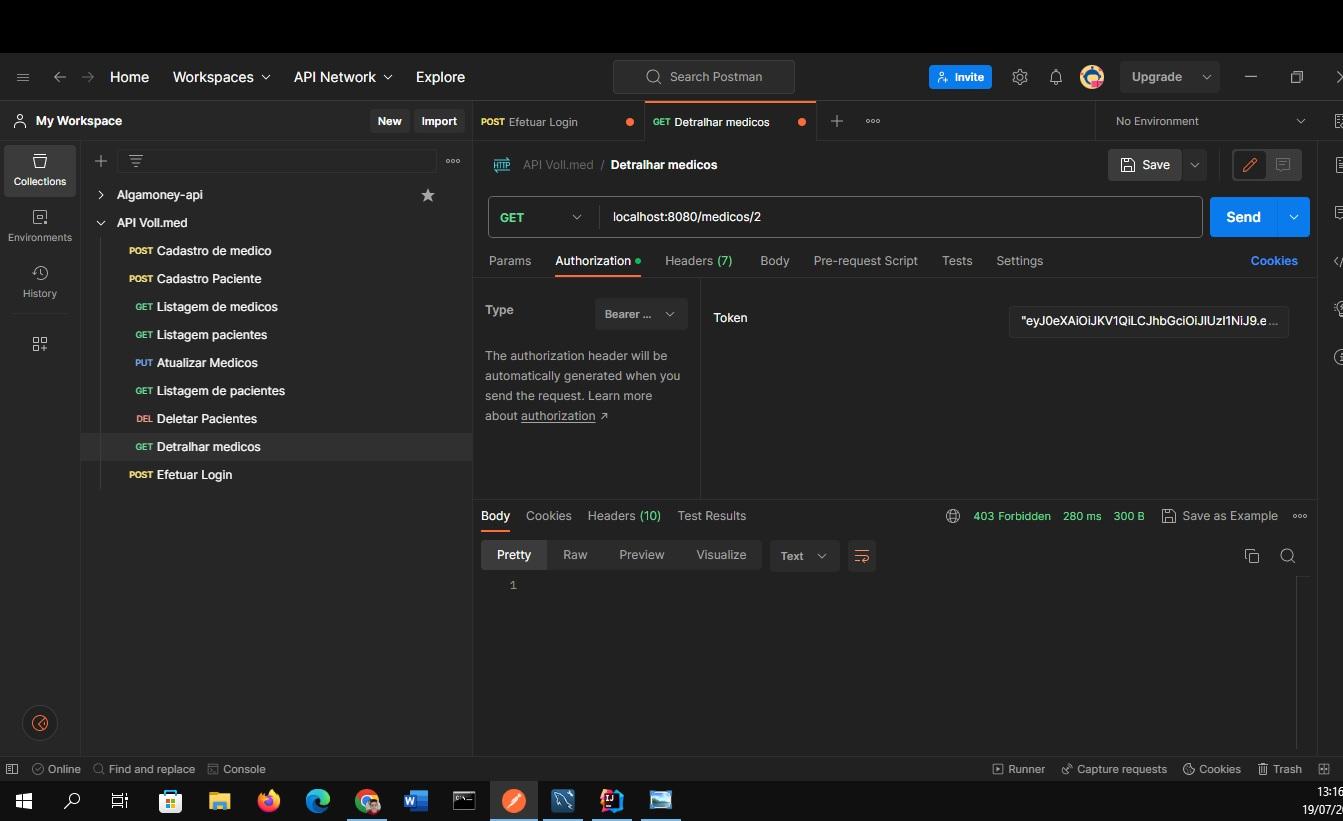Open the notifications bell
The height and width of the screenshot is (821, 1343).
pyautogui.click(x=1056, y=77)
